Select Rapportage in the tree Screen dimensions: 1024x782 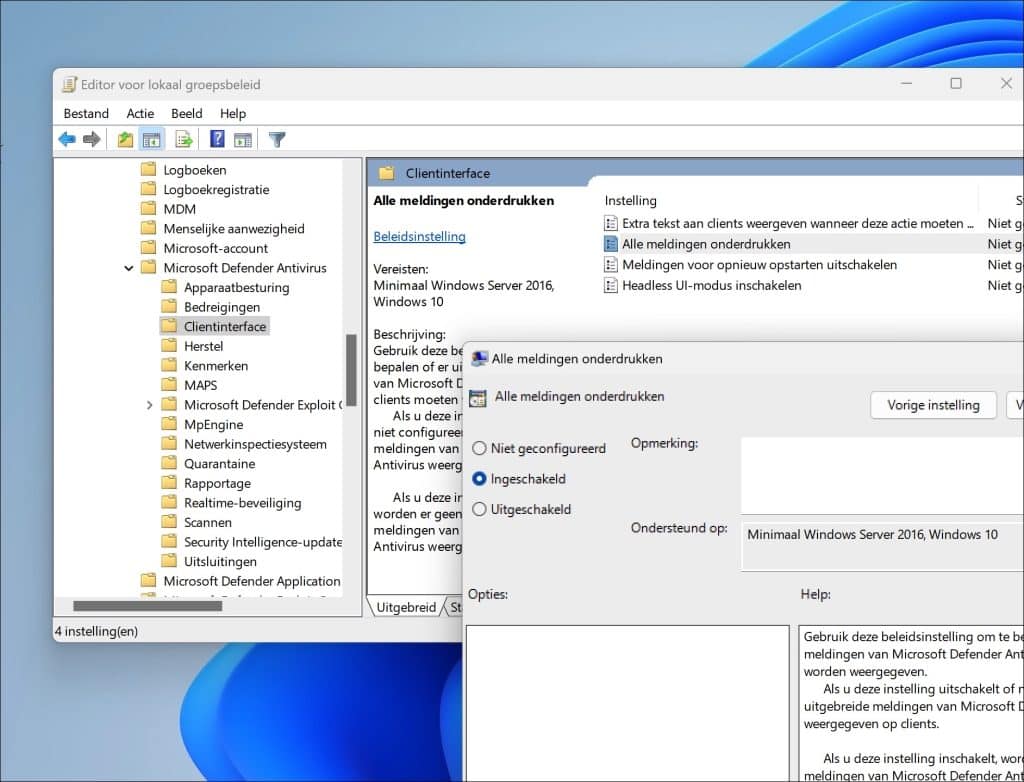coord(217,483)
